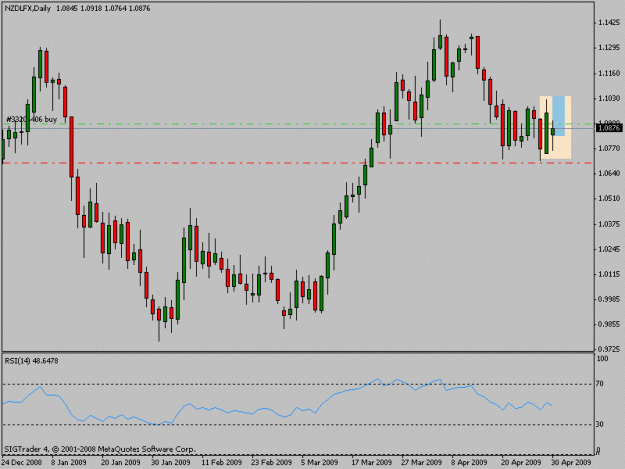Click the 1.0640 price scale value
The image size is (625, 469).
[609, 173]
